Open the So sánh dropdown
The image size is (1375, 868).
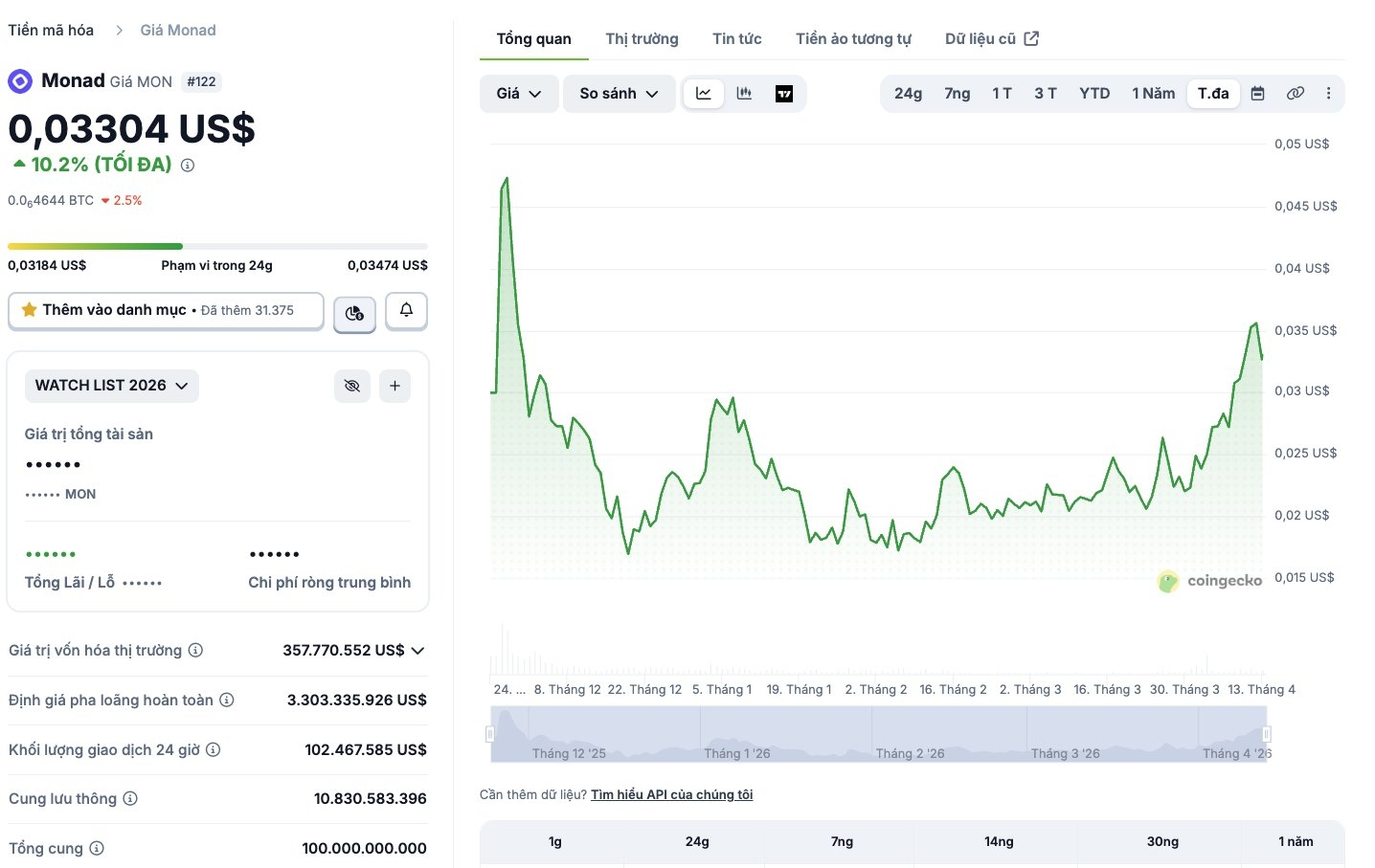[x=619, y=94]
